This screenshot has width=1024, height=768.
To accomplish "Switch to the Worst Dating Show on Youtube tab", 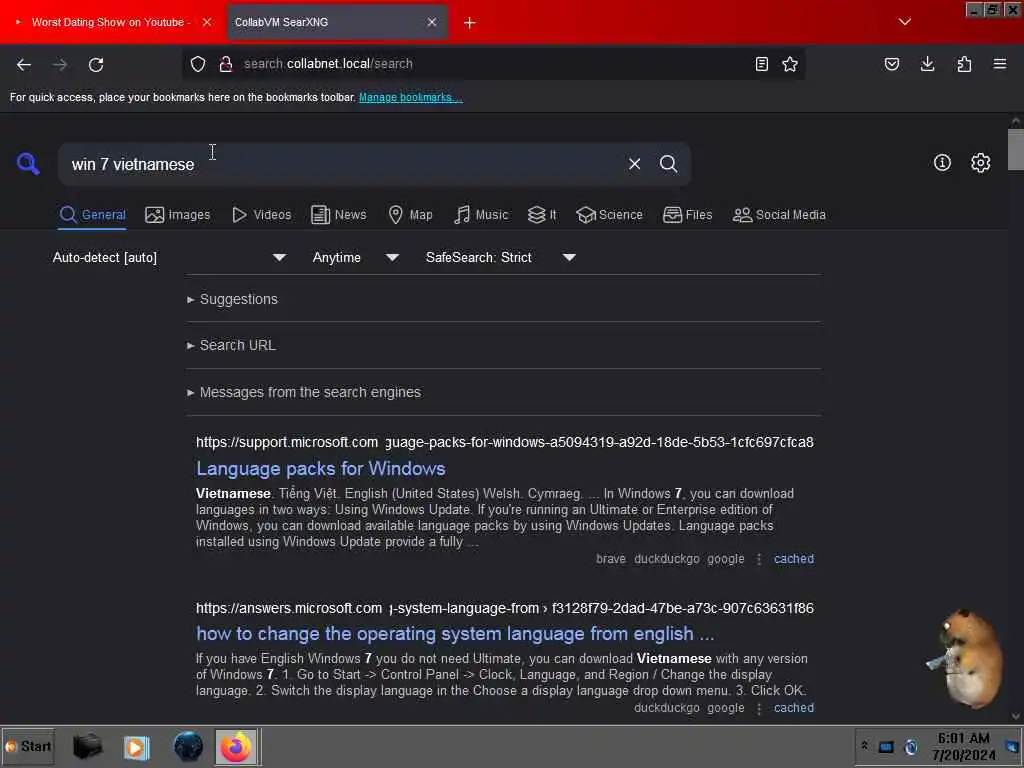I will click(110, 22).
